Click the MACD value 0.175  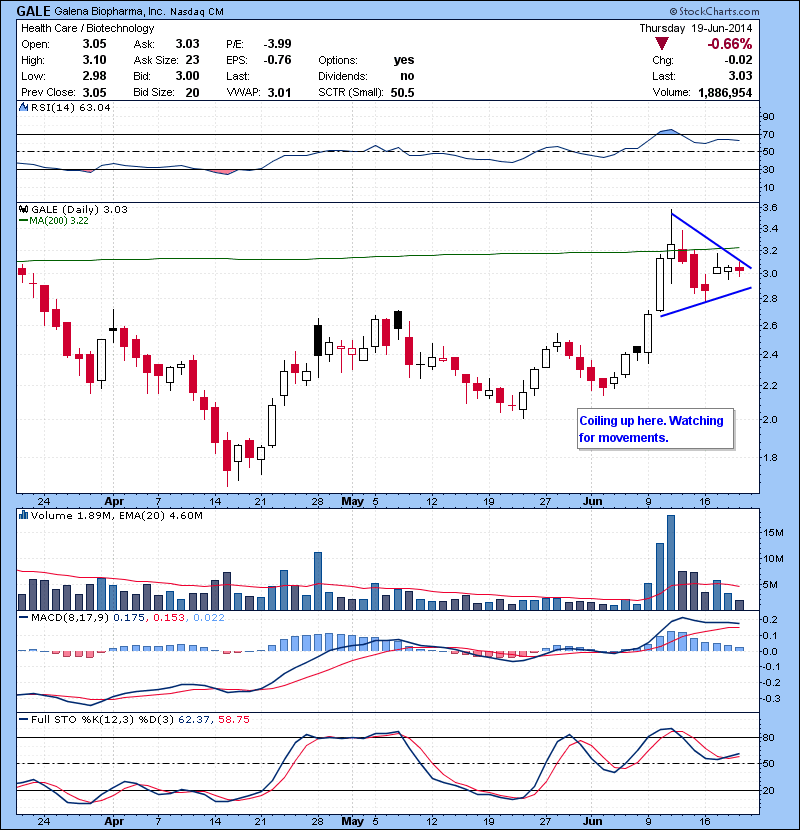point(129,618)
